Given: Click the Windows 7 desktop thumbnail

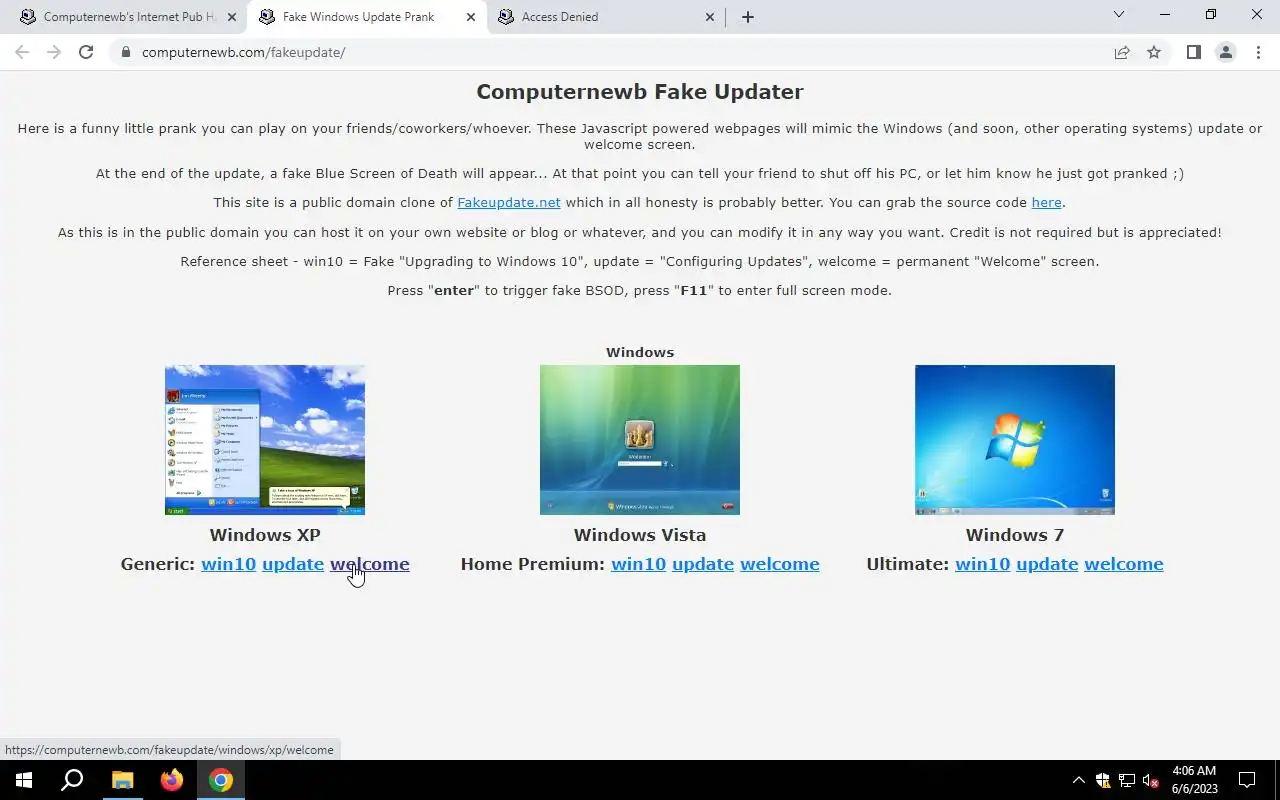Looking at the screenshot, I should 1015,440.
